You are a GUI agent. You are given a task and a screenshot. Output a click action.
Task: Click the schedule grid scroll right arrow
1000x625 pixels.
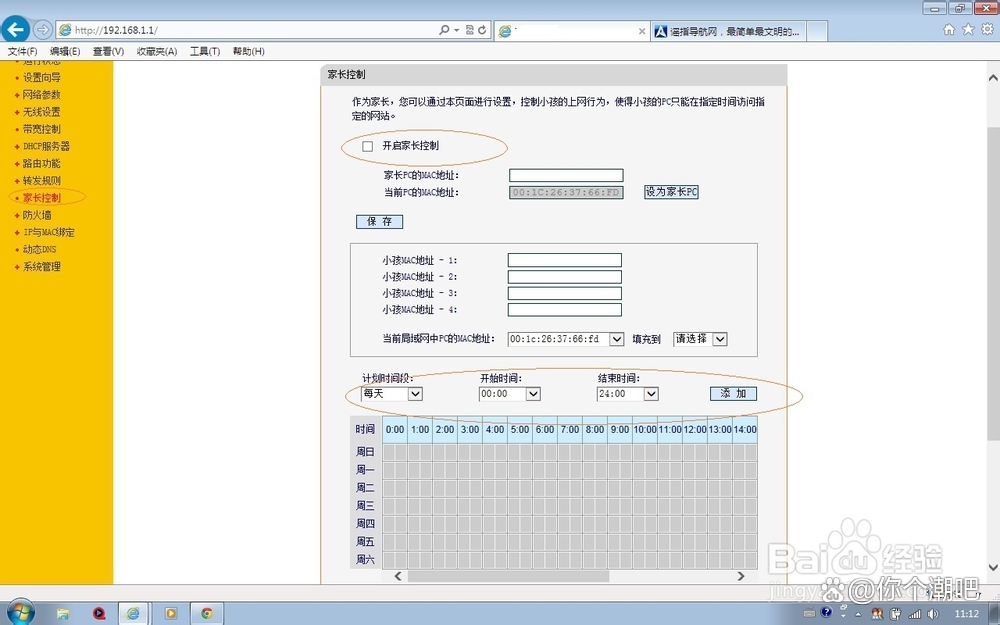(740, 576)
